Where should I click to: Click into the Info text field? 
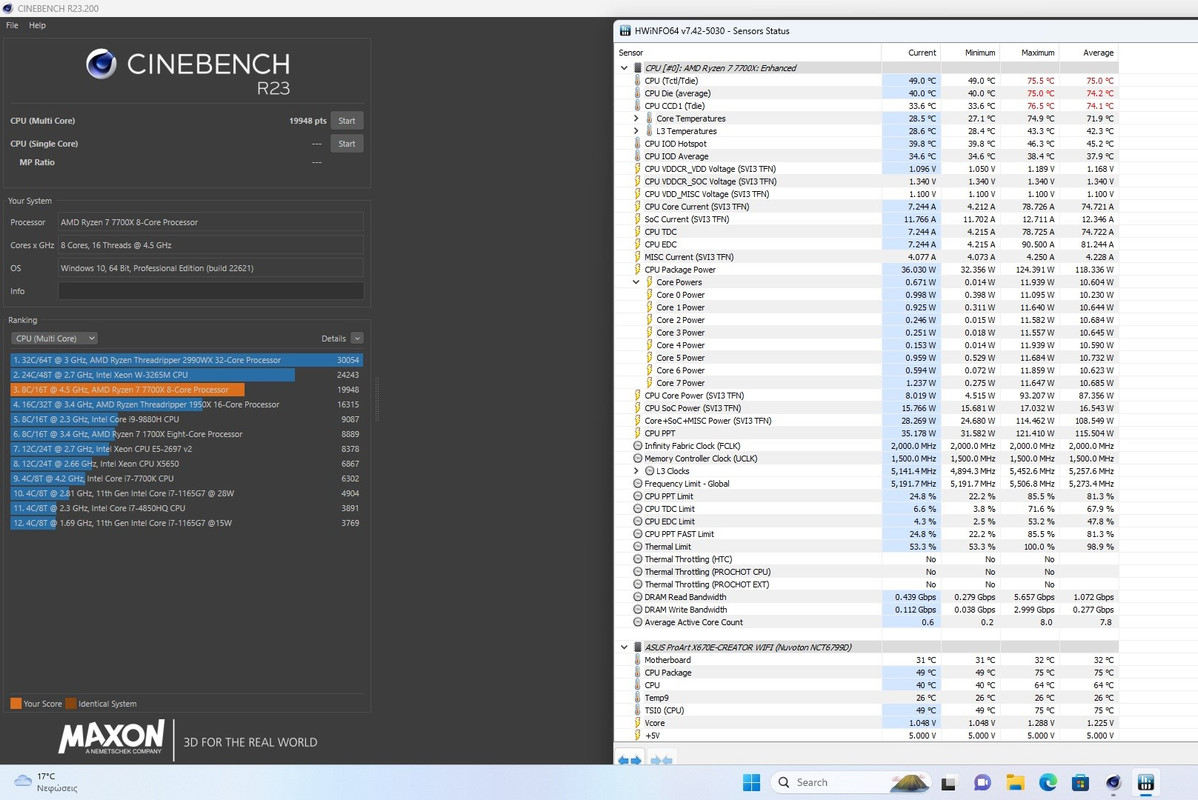click(x=211, y=291)
